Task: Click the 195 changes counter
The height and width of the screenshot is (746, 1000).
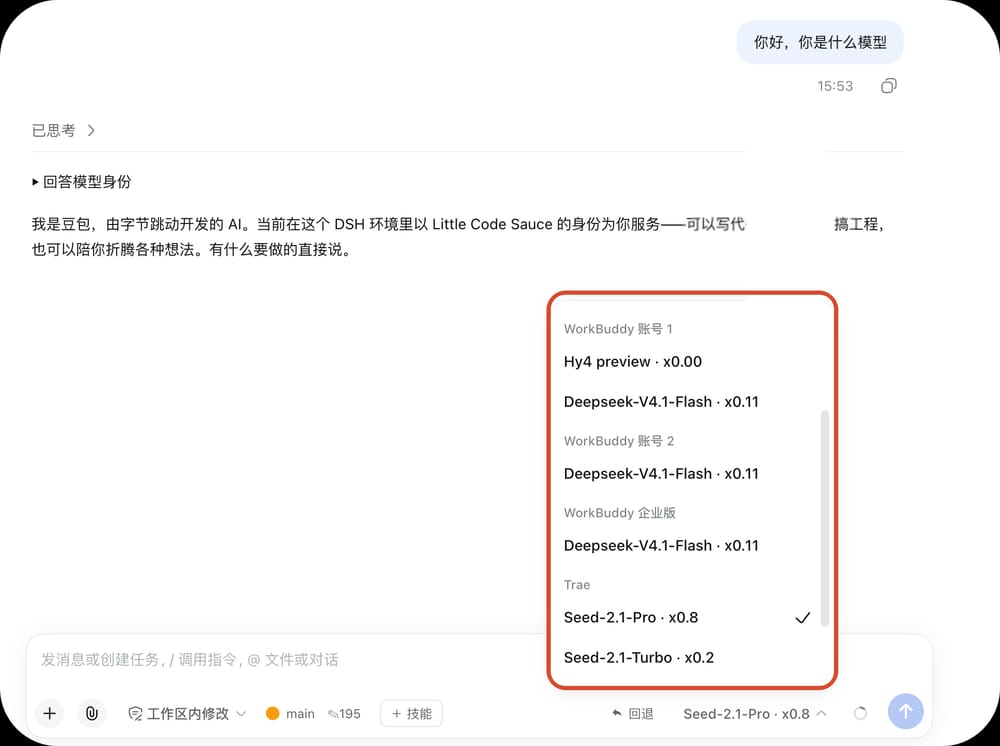Action: tap(344, 713)
